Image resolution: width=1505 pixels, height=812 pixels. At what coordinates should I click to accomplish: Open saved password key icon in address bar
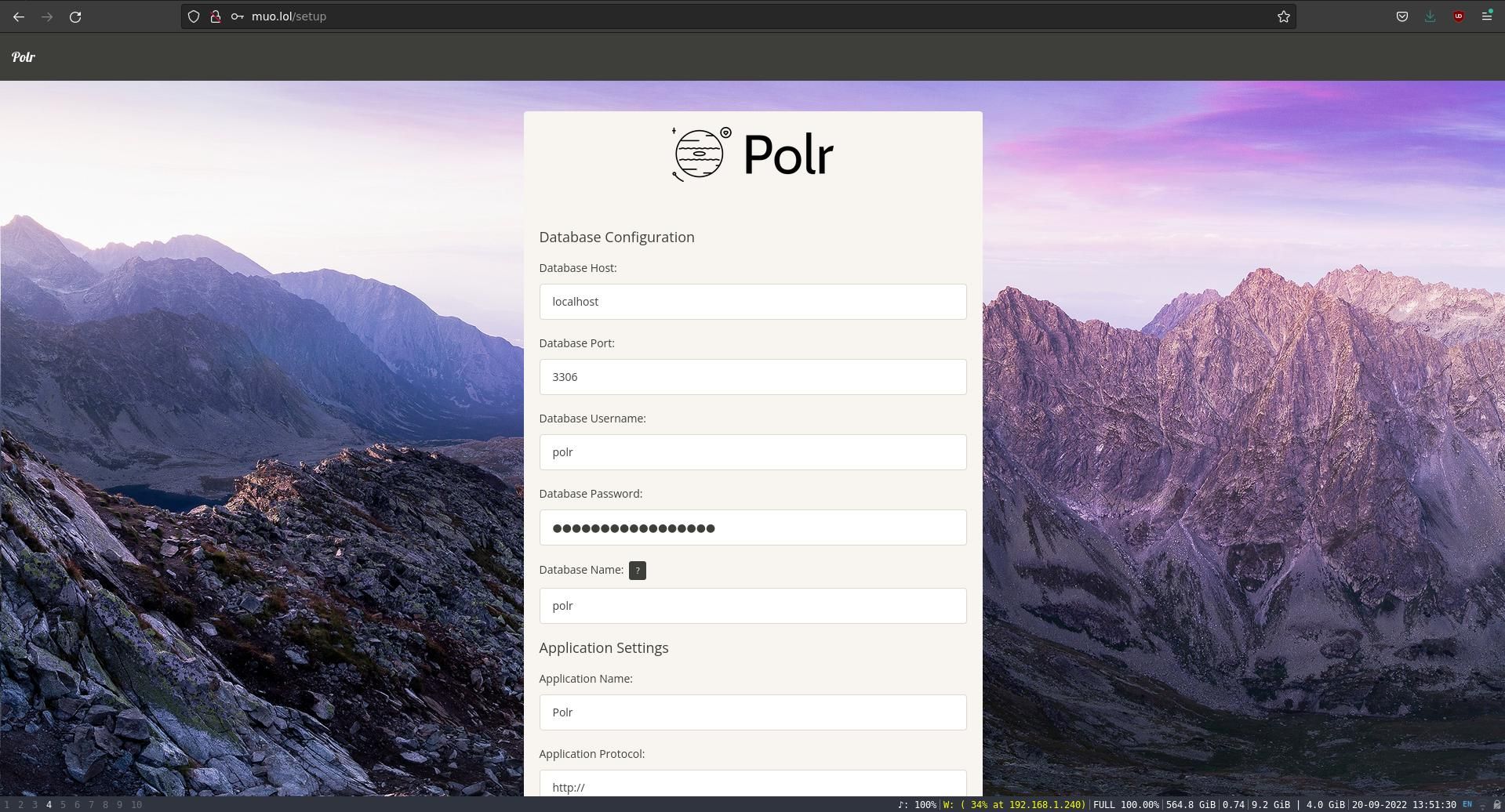[237, 16]
